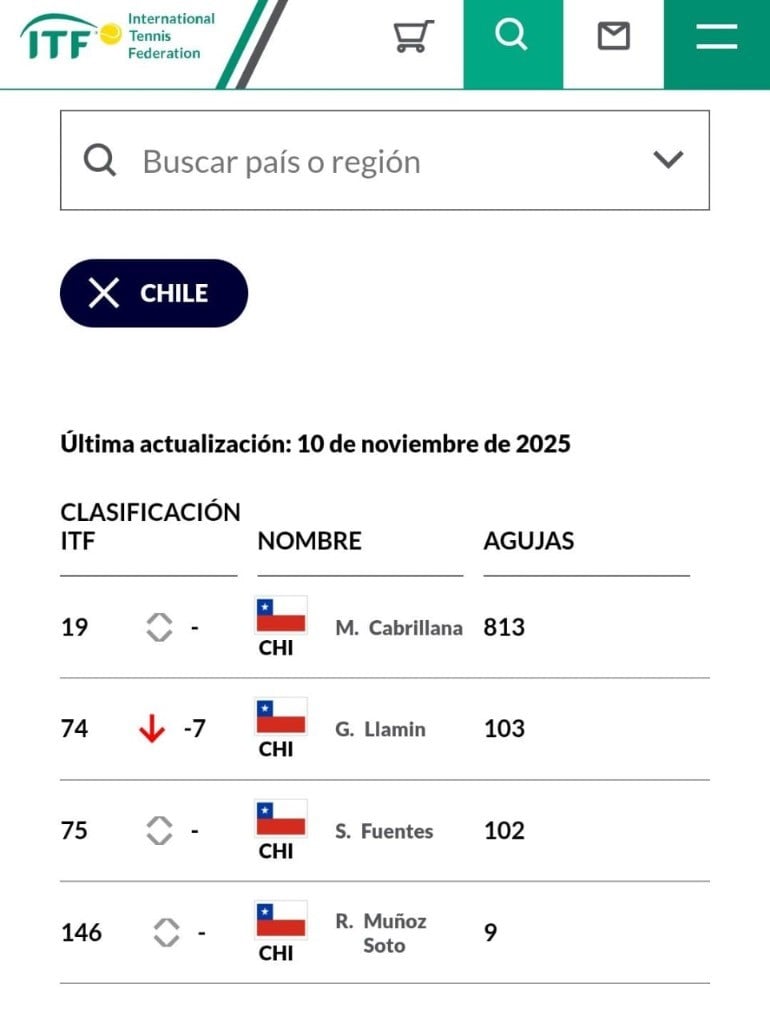The width and height of the screenshot is (770, 1029).
Task: Remove the CHILE filter chip
Action: (104, 293)
